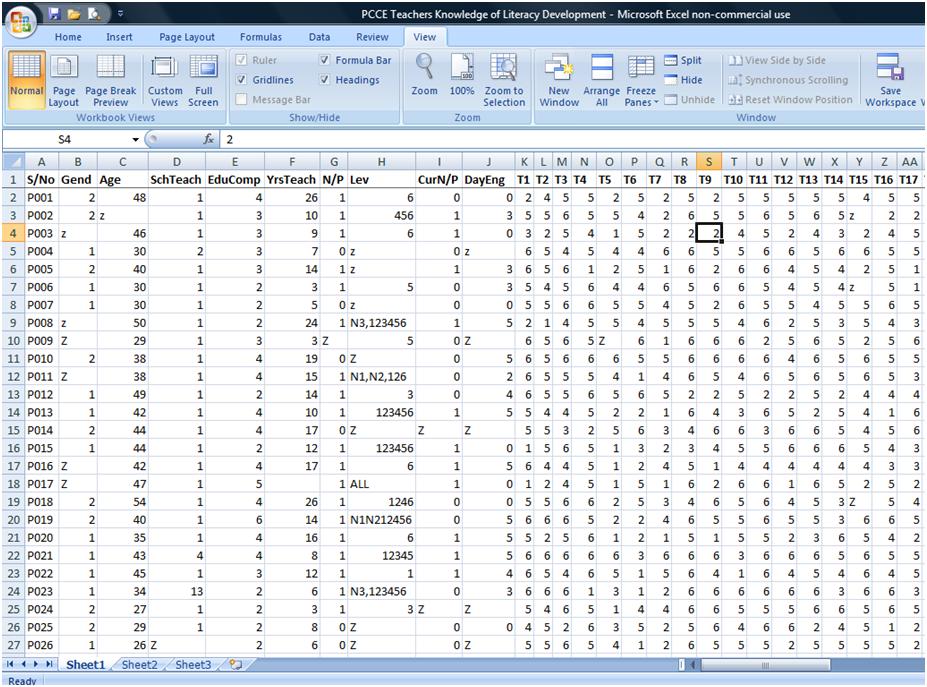Image resolution: width=927 pixels, height=687 pixels.
Task: Select the ALL cell in row 18
Action: pos(381,484)
